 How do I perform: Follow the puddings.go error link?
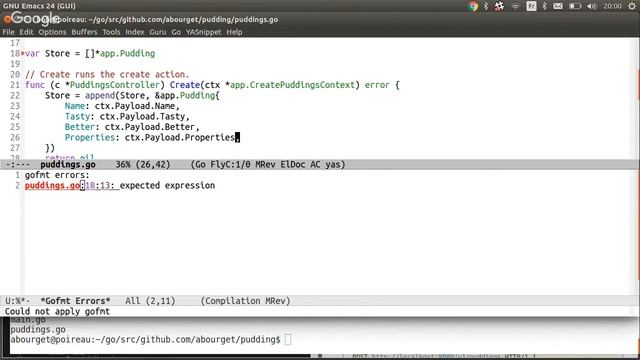52,185
